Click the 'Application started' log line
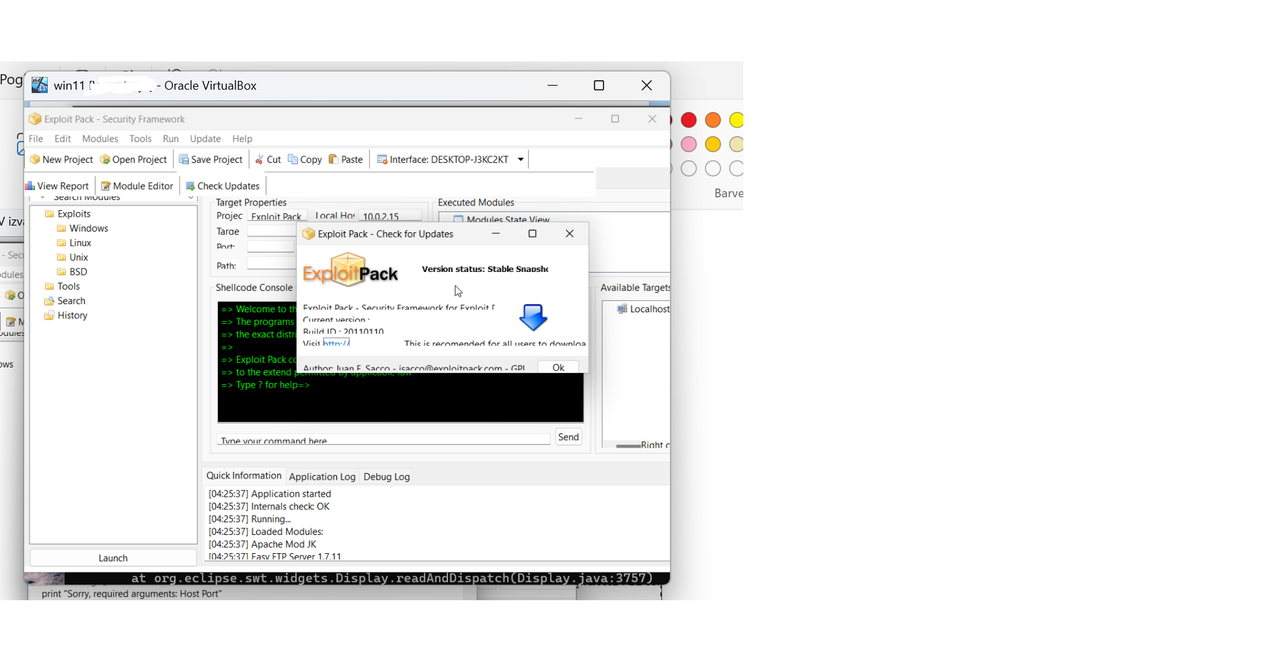 tap(270, 494)
